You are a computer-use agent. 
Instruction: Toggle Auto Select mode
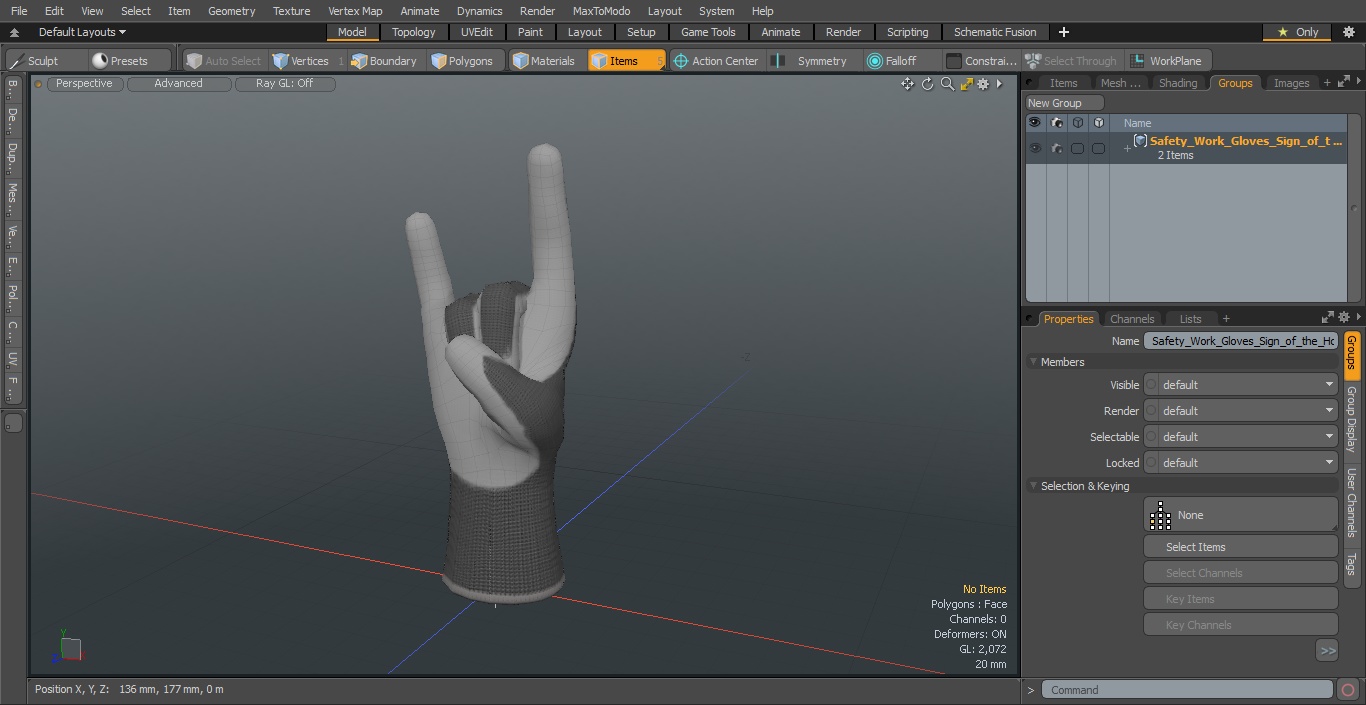(x=224, y=61)
